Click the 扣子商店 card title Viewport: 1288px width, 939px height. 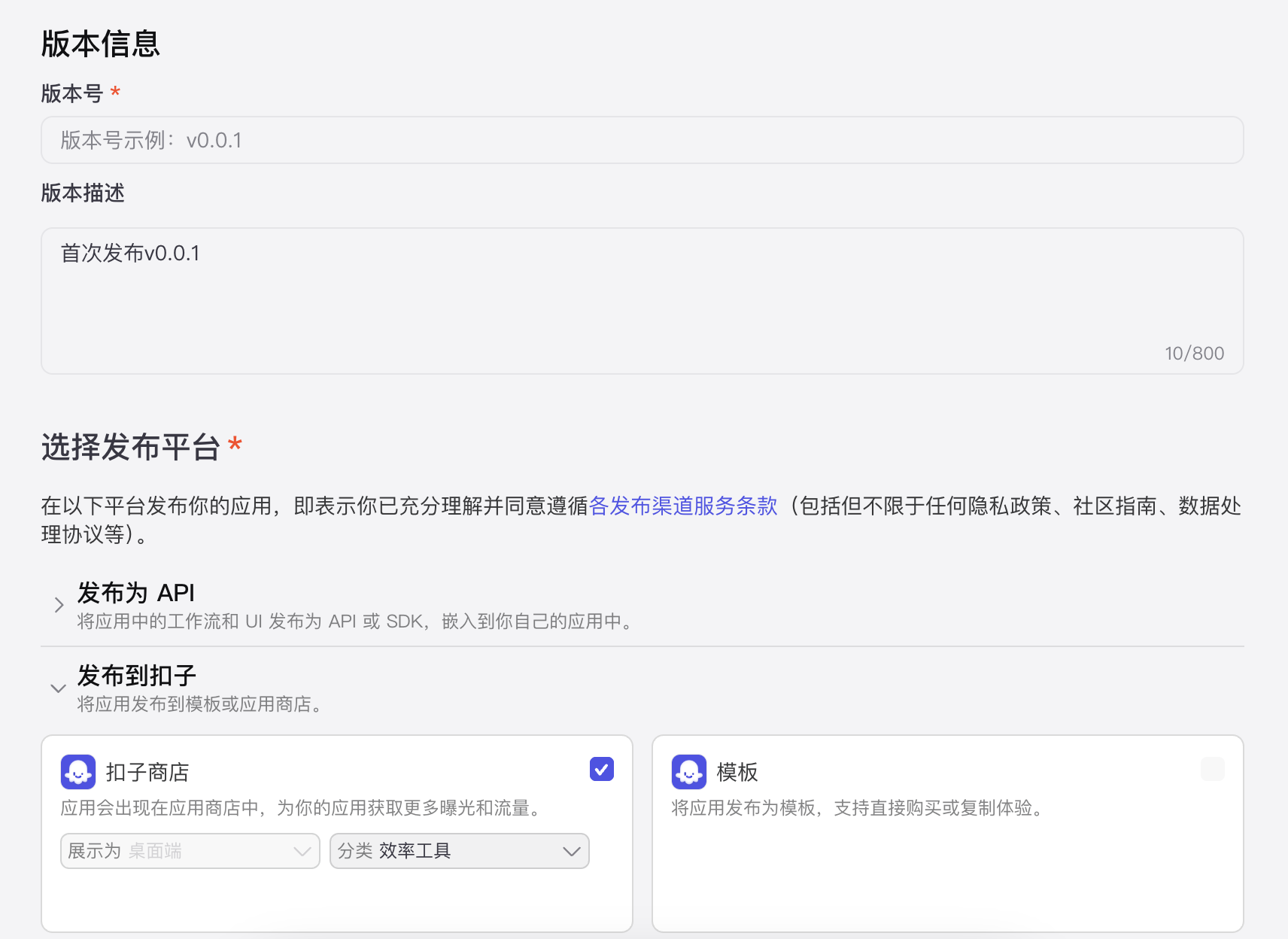point(147,772)
